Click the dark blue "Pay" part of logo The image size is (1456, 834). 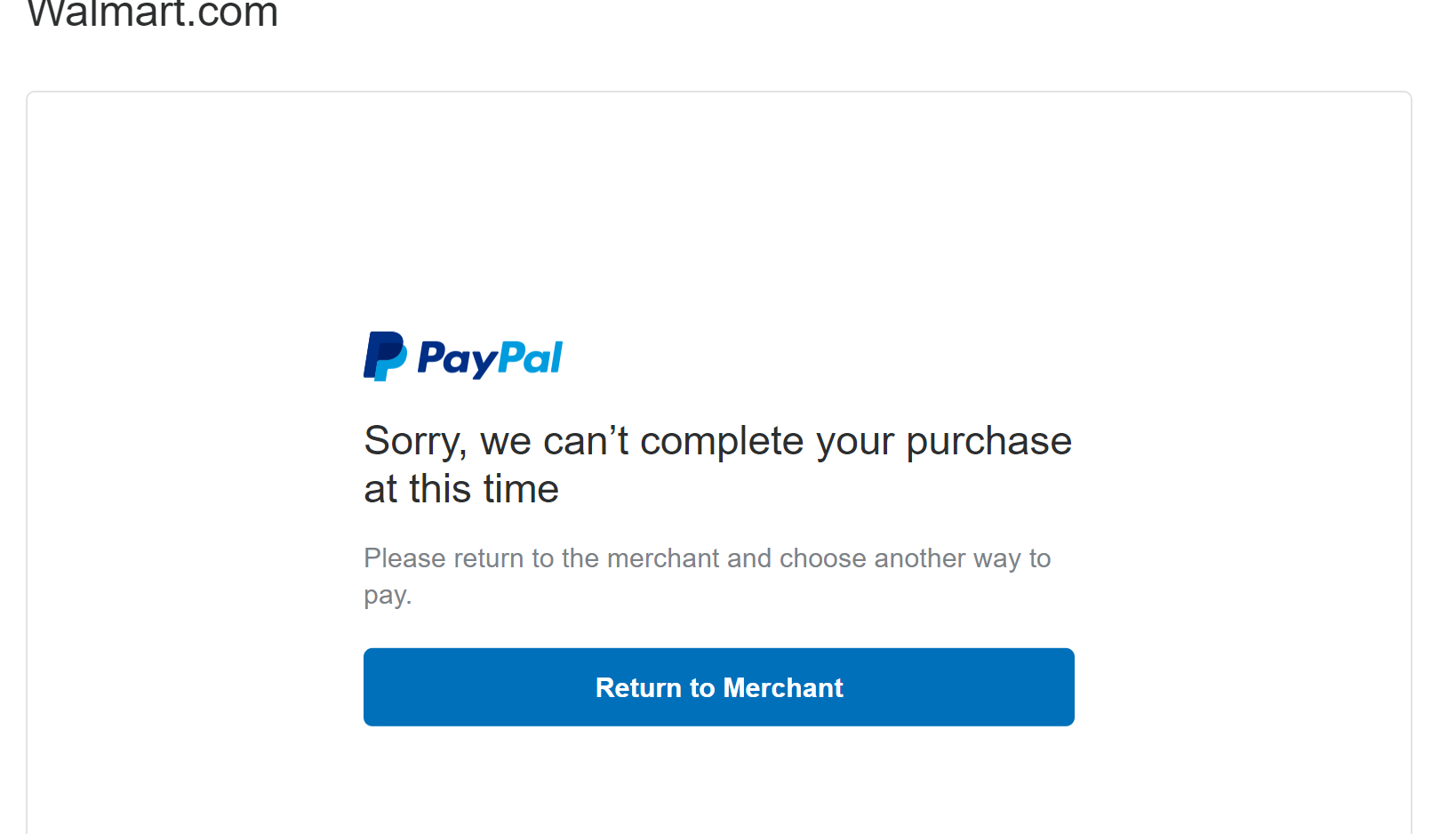click(x=457, y=359)
